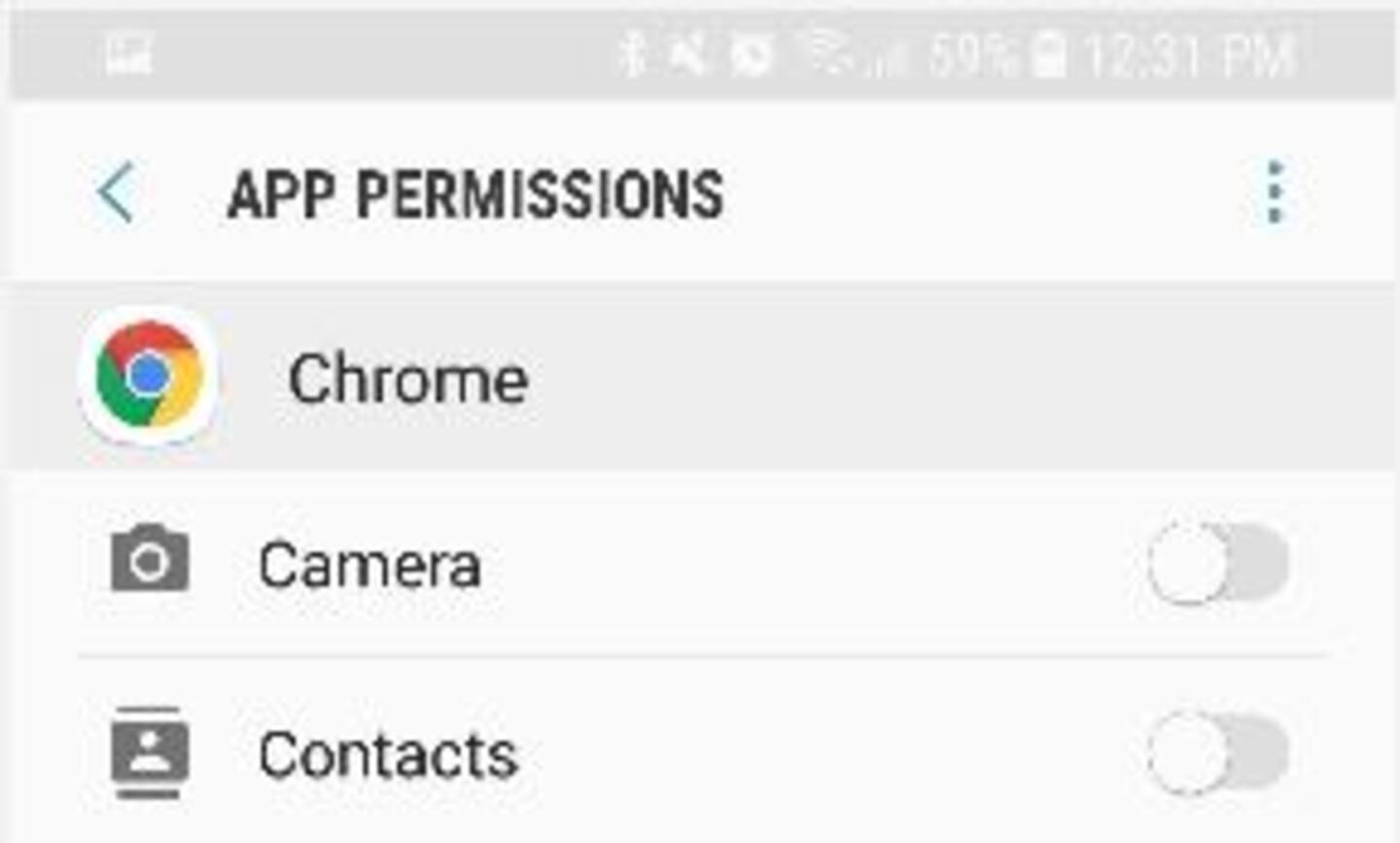The image size is (1400, 843).
Task: Select the Camera permission label
Action: click(369, 565)
